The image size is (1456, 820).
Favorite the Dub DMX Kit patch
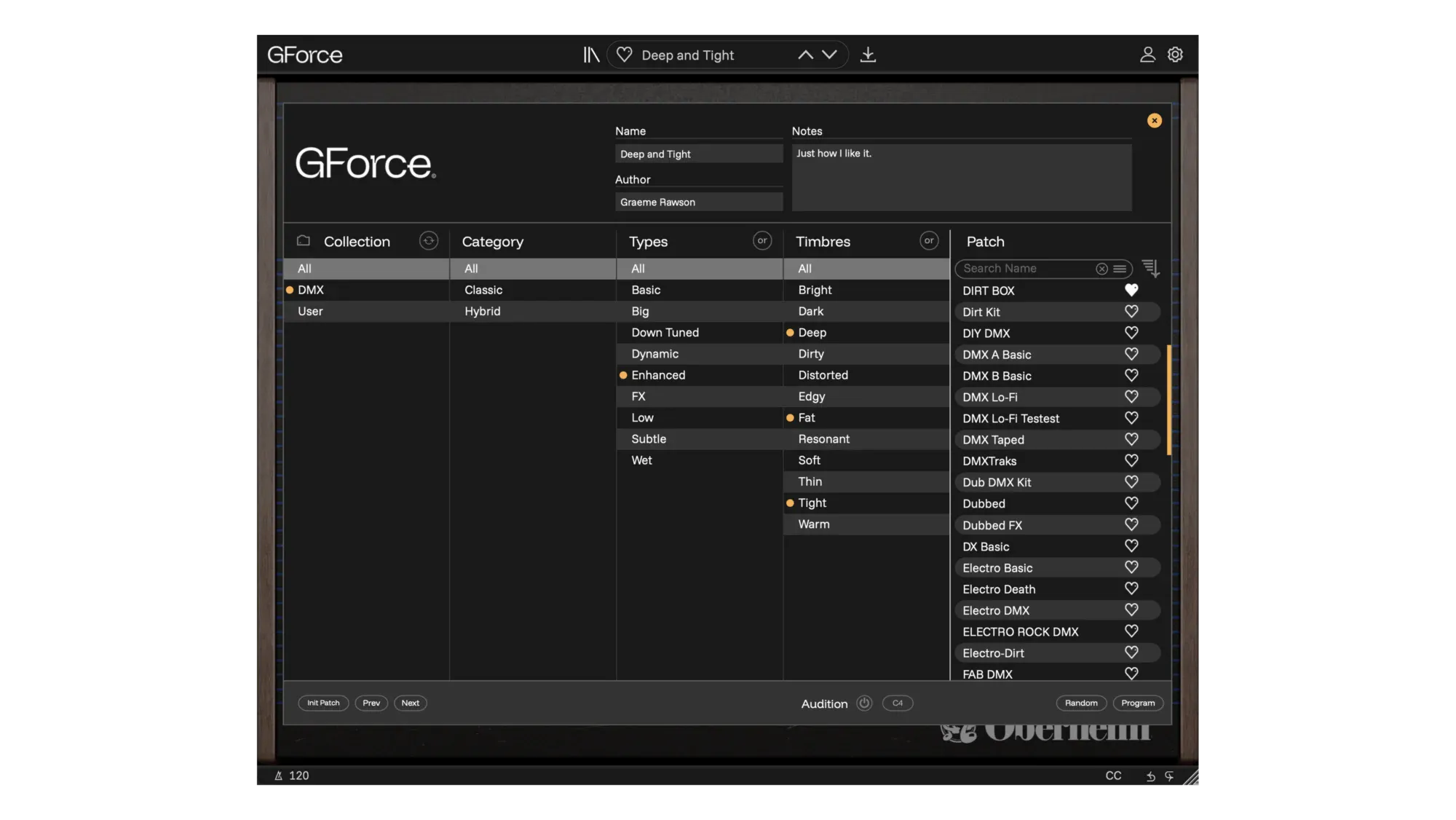pos(1131,482)
